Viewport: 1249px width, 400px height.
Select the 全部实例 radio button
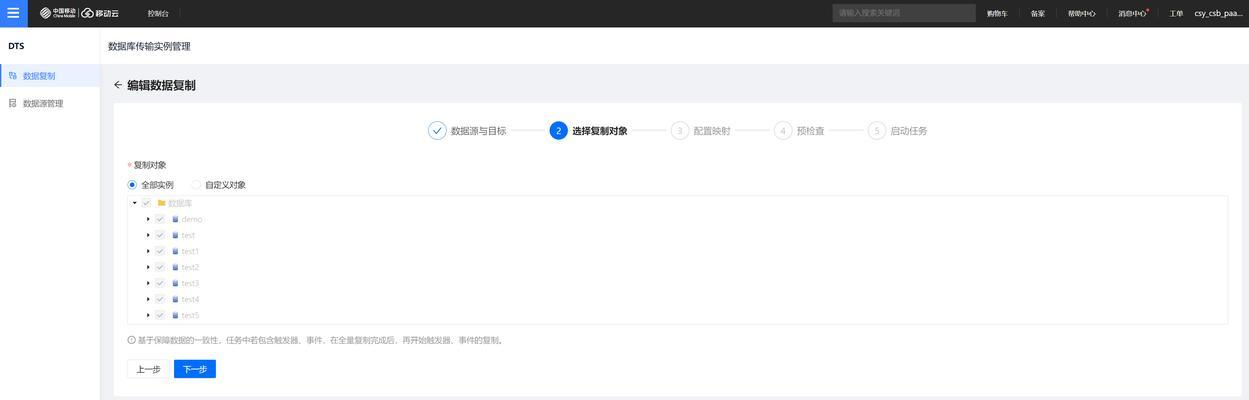(x=132, y=185)
